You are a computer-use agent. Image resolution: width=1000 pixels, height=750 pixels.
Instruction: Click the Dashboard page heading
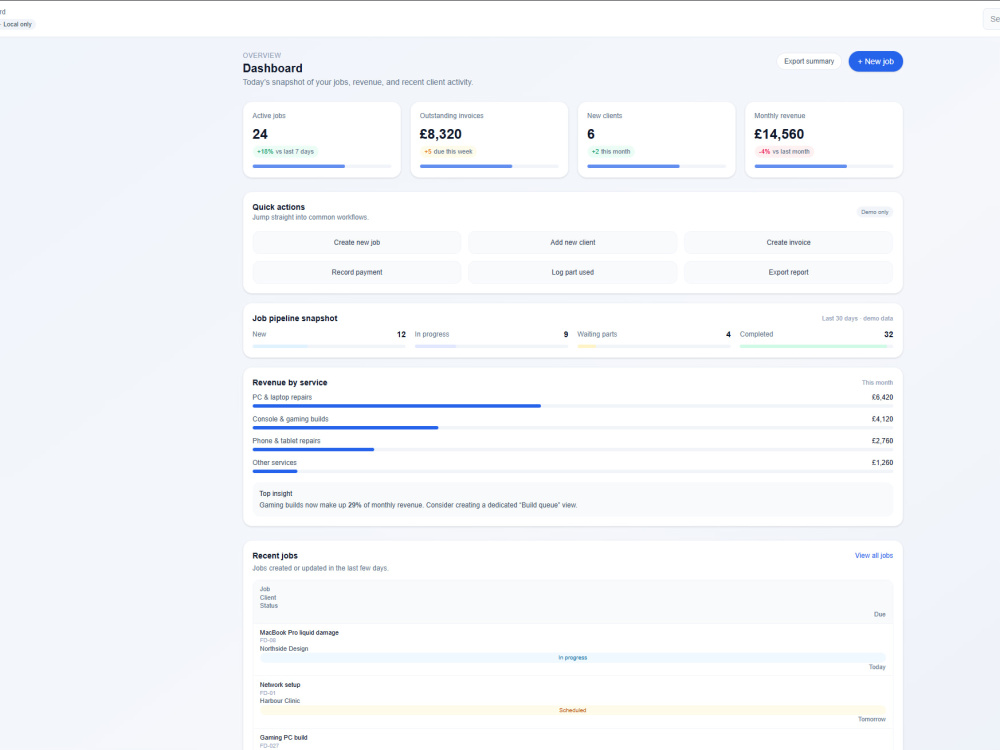click(272, 68)
